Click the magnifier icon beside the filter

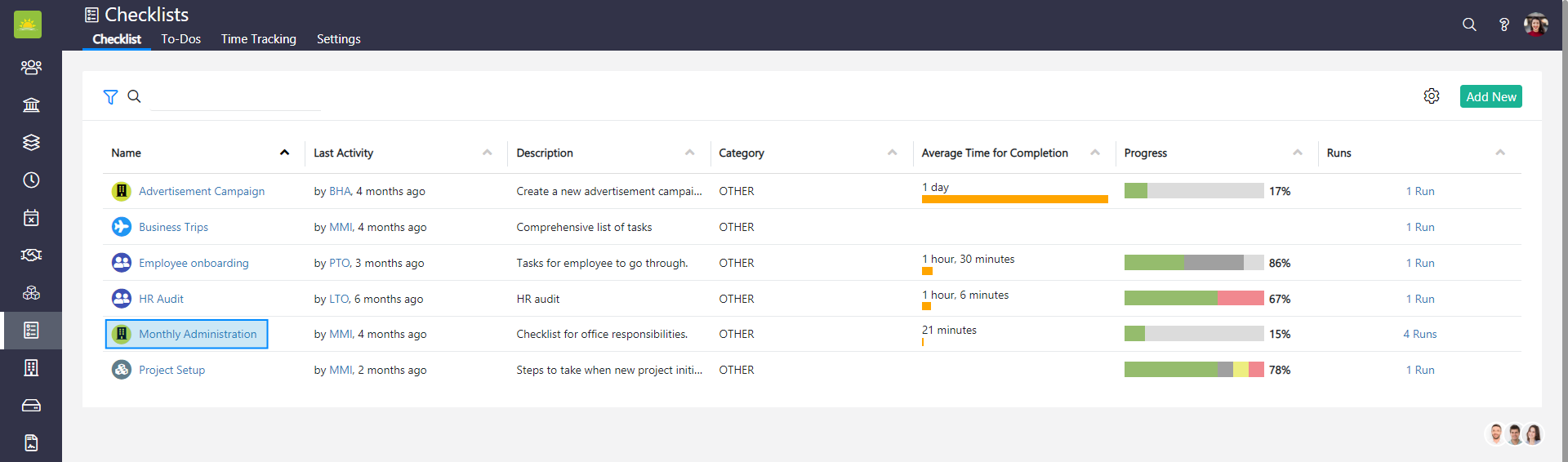(135, 96)
